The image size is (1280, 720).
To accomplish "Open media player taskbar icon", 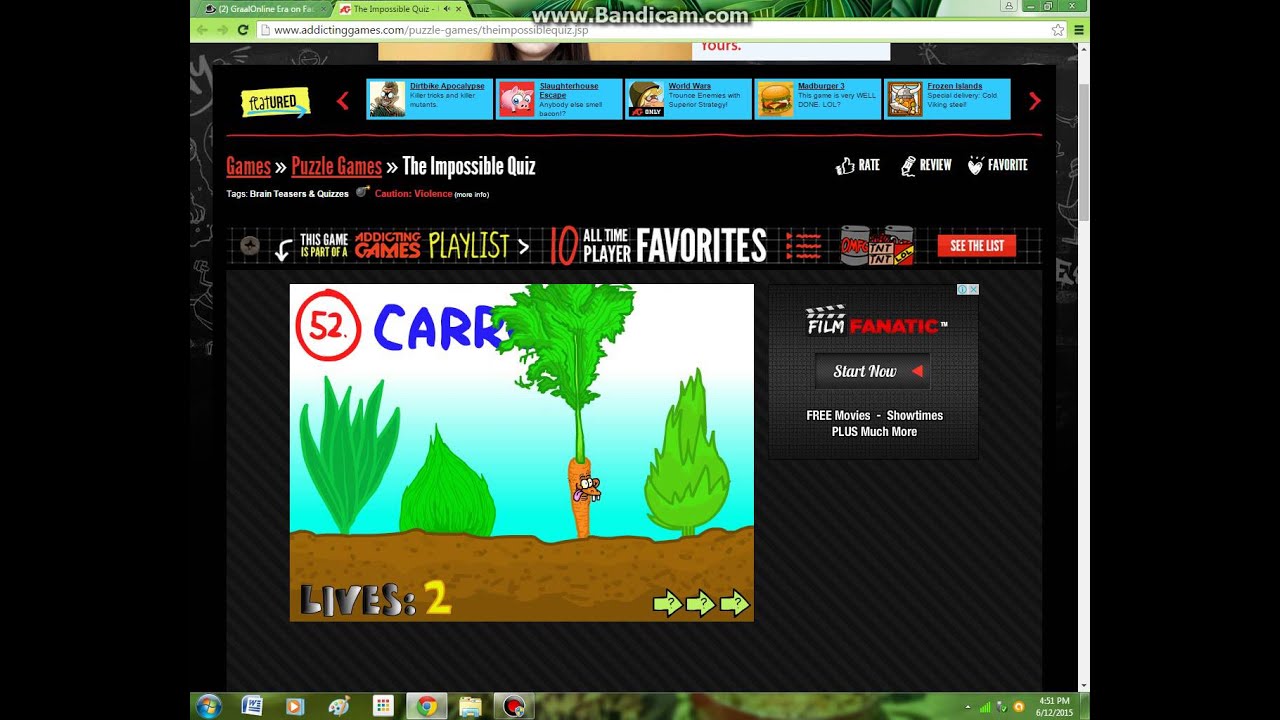I will pyautogui.click(x=295, y=706).
